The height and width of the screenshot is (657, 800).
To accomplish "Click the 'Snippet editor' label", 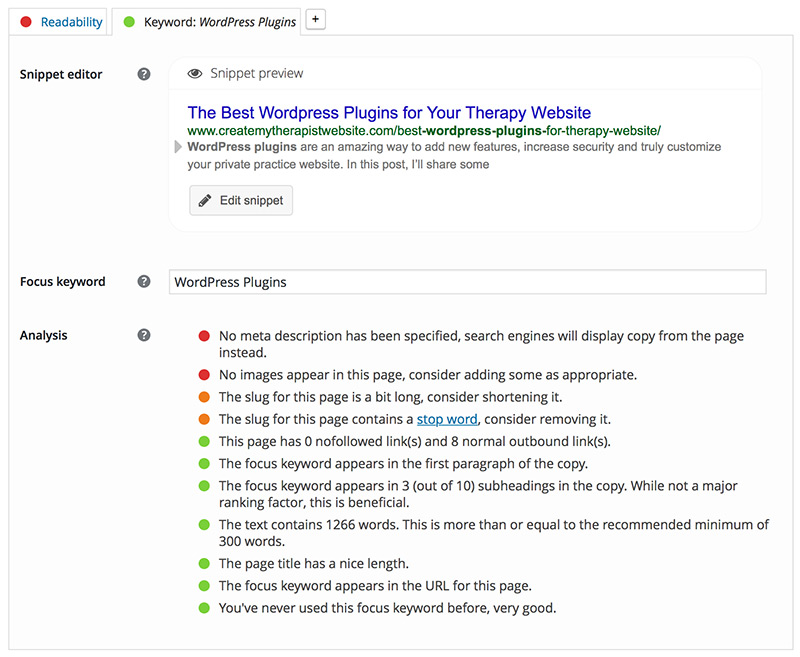I will pos(61,74).
